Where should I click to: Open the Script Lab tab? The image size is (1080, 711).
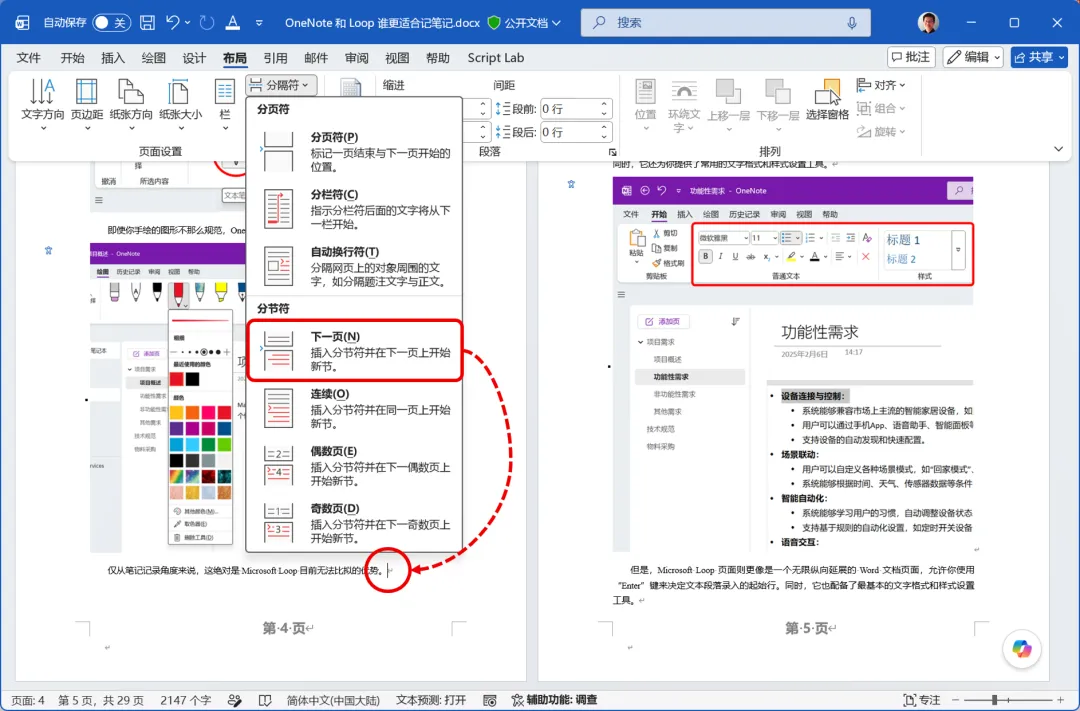point(496,58)
